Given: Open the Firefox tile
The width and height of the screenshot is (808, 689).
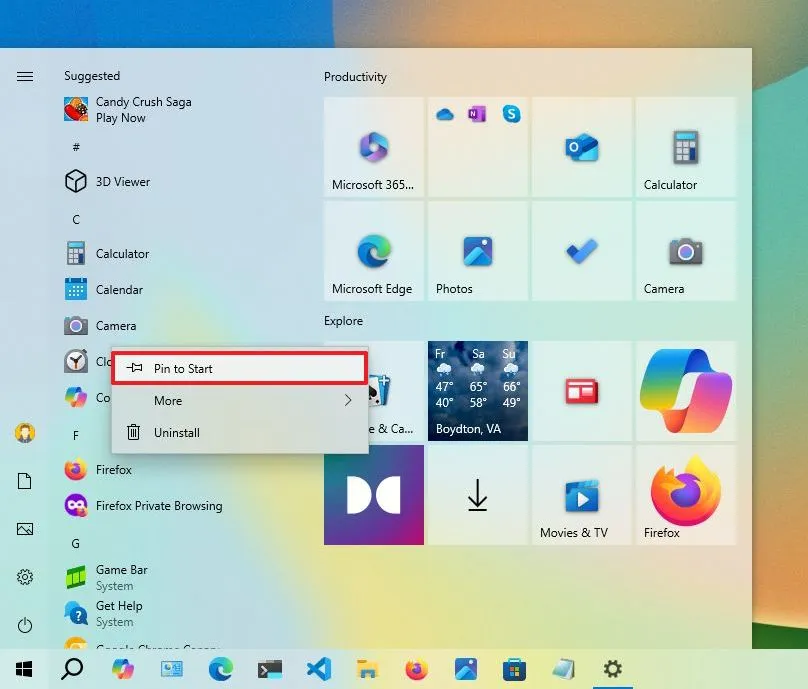Looking at the screenshot, I should tap(686, 494).
